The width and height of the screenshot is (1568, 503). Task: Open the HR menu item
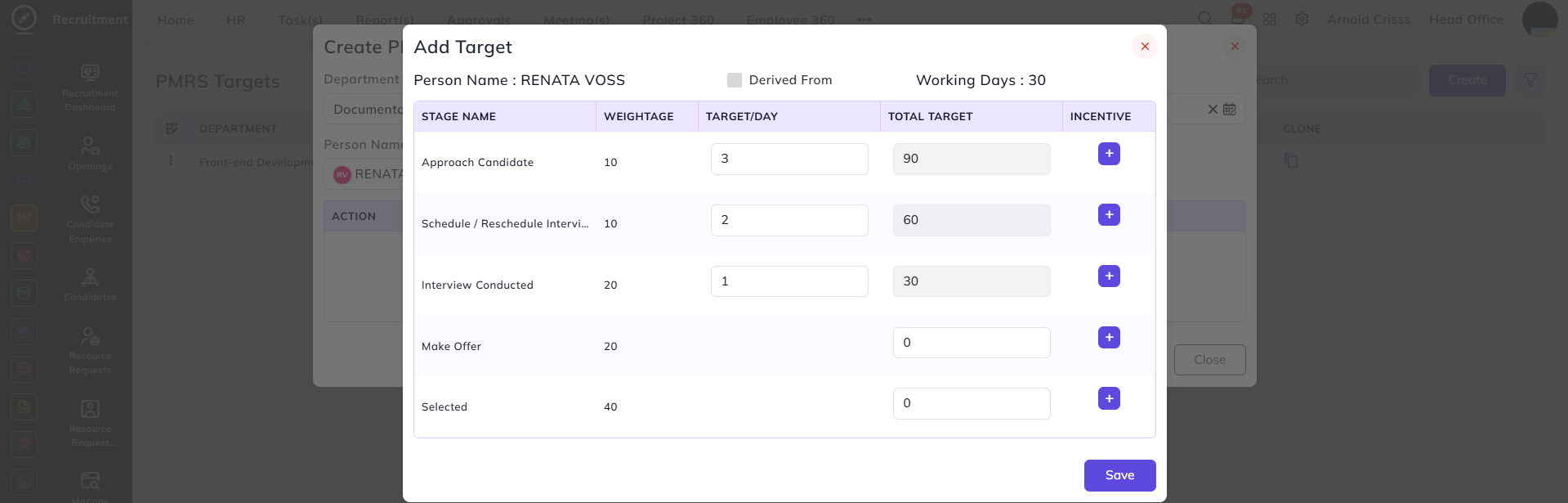click(236, 20)
